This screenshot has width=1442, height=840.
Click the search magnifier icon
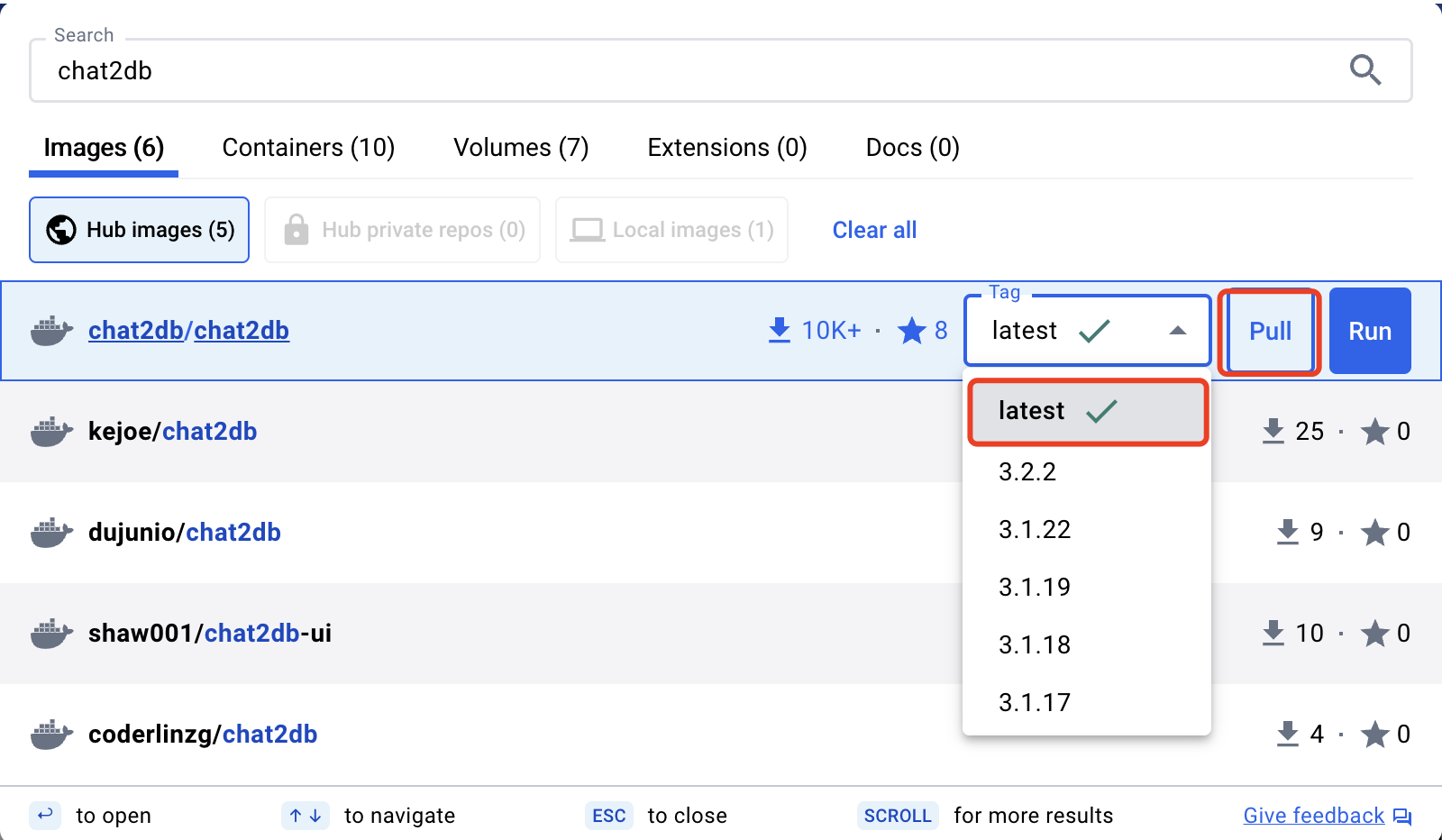tap(1364, 69)
